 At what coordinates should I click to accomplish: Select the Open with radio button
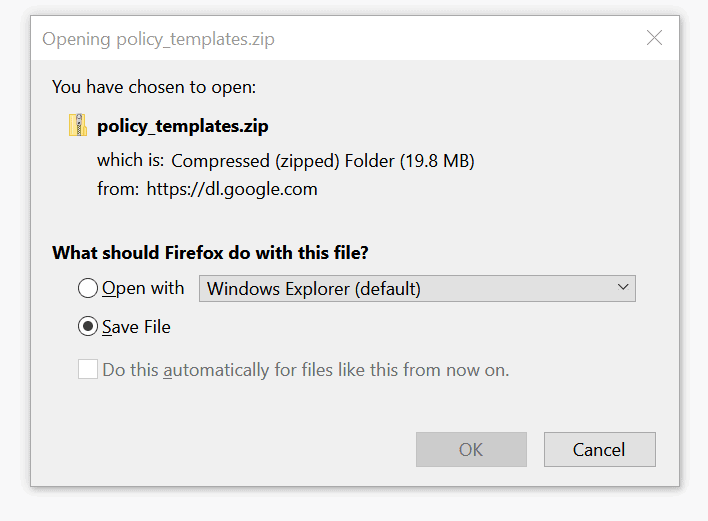[88, 289]
